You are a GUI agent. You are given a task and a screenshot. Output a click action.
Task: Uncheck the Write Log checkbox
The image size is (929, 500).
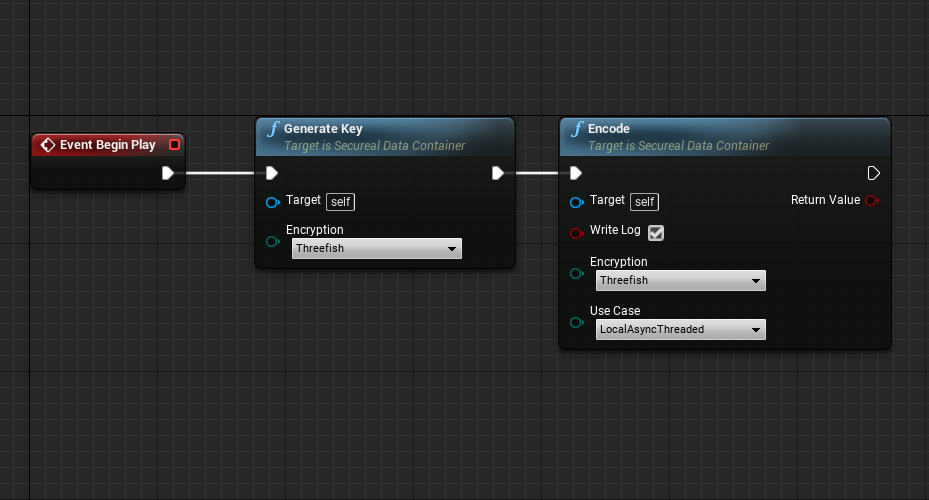pyautogui.click(x=656, y=233)
